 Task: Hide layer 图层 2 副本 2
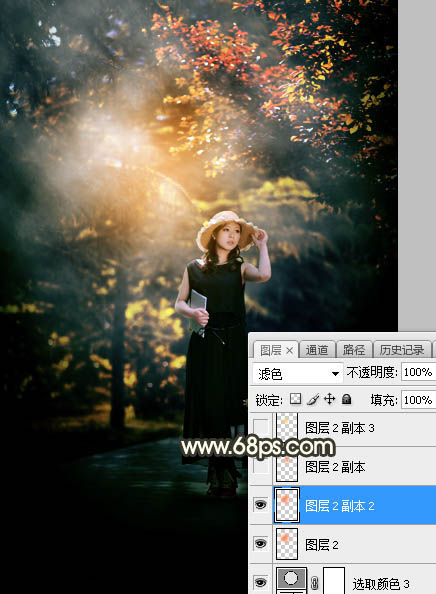(261, 505)
